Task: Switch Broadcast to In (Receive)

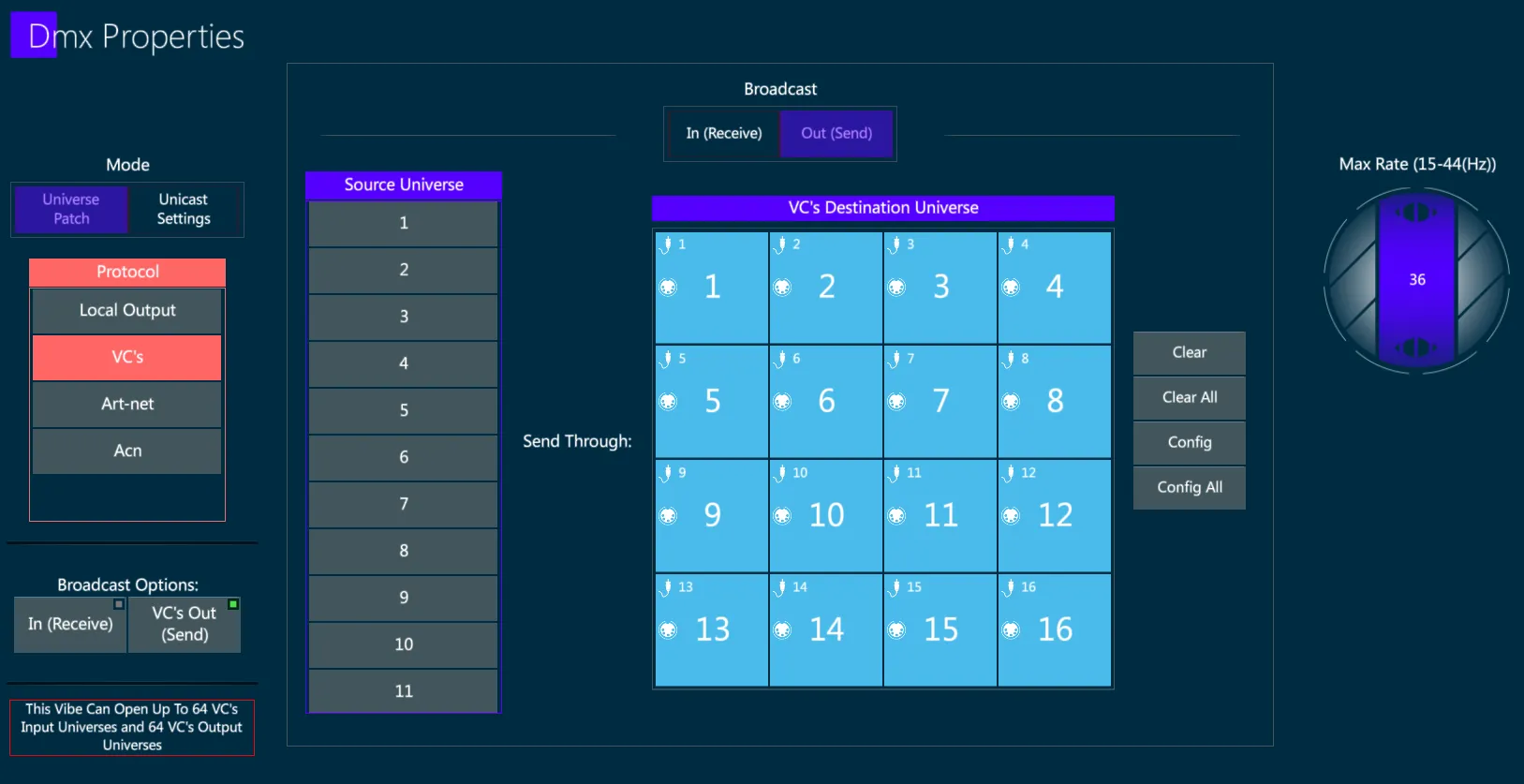Action: click(x=724, y=133)
